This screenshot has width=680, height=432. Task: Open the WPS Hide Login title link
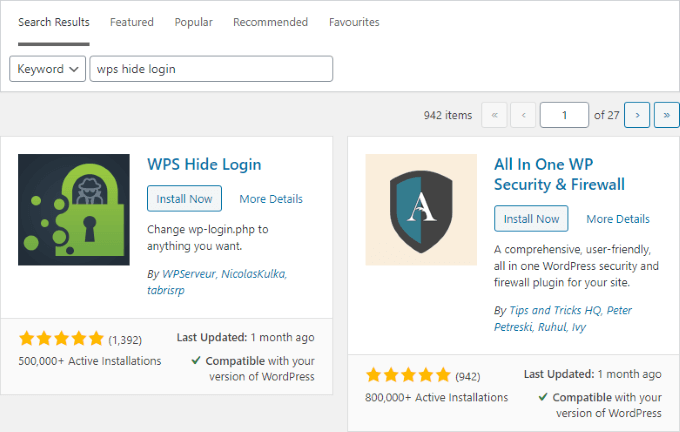coord(204,164)
